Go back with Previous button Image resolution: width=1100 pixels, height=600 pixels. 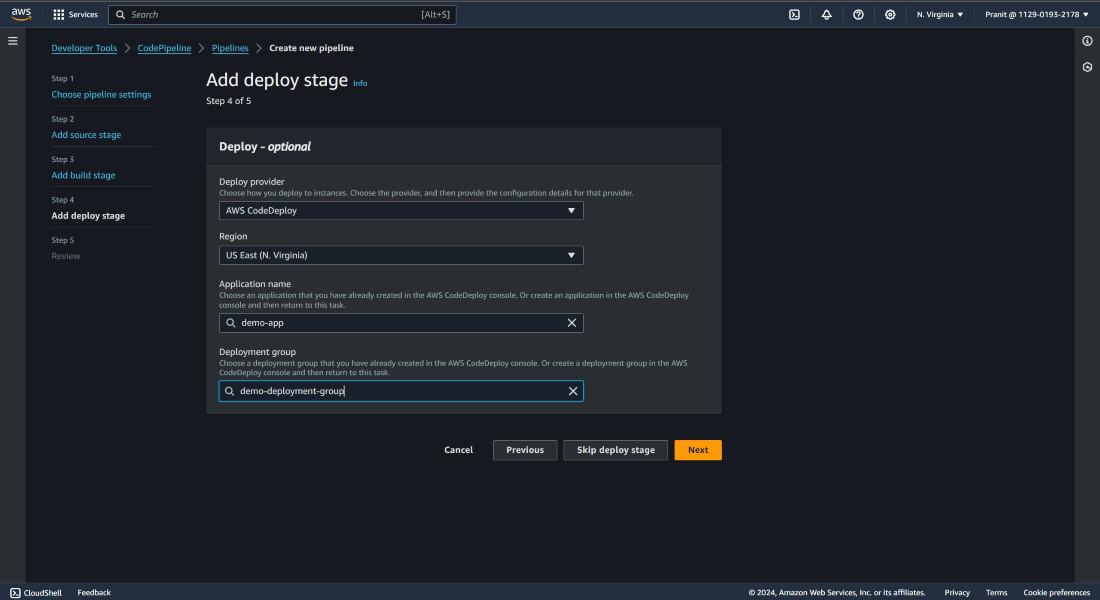click(x=525, y=450)
